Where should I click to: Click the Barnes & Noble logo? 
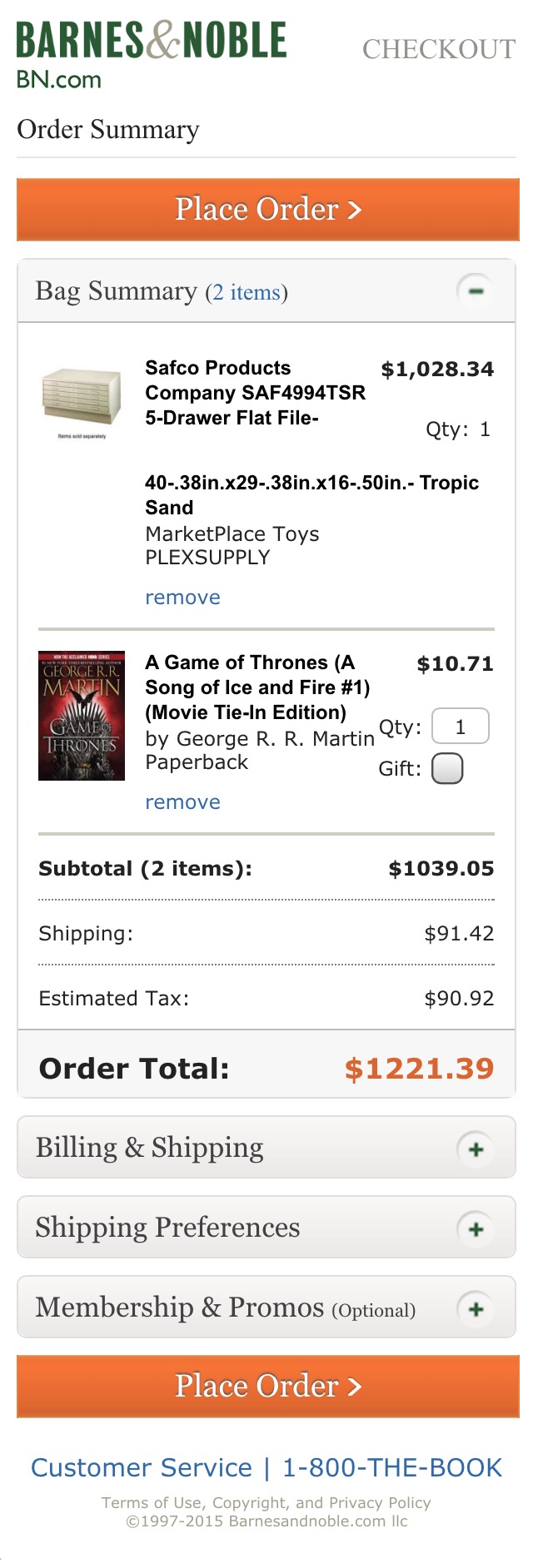click(x=151, y=54)
